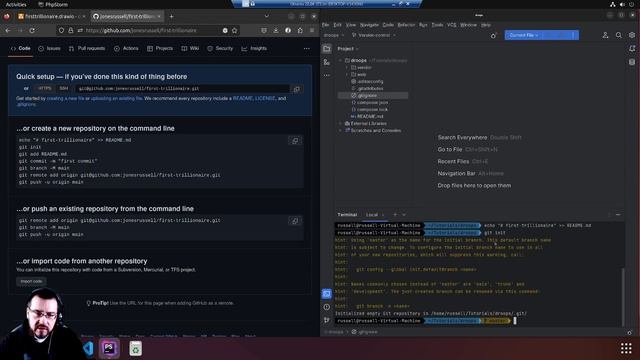Copy the create new repository commands
The height and width of the screenshot is (360, 640).
[x=295, y=141]
